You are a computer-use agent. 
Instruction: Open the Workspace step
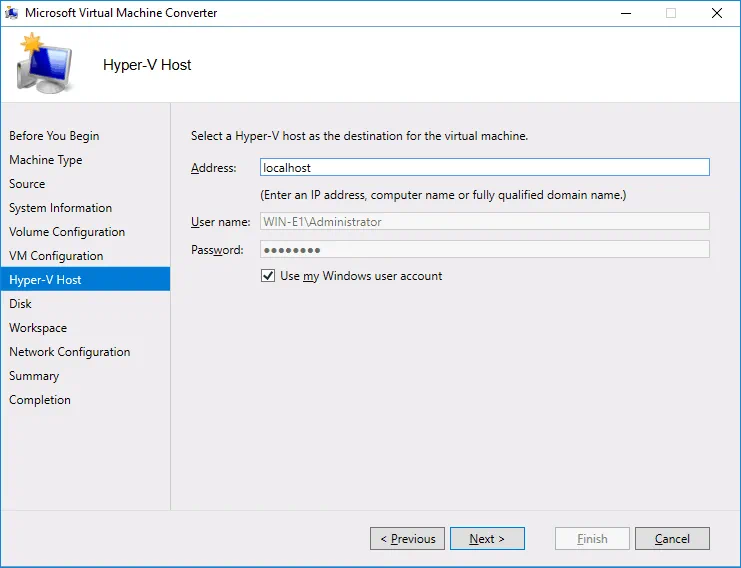(x=38, y=328)
